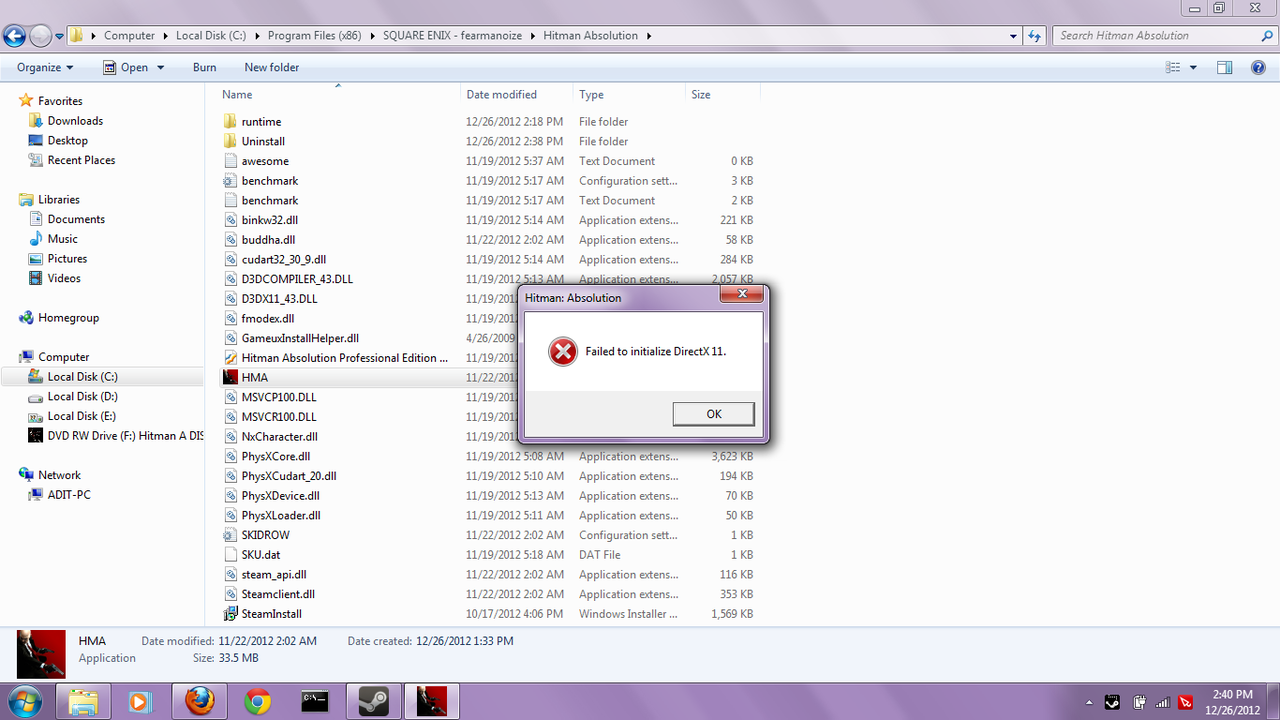Toggle the preview pane icon

click(x=1225, y=68)
